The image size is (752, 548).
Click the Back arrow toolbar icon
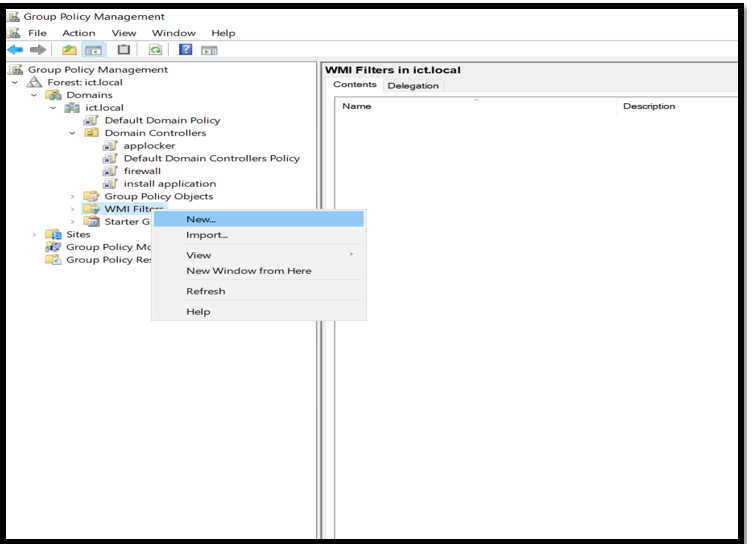(15, 50)
